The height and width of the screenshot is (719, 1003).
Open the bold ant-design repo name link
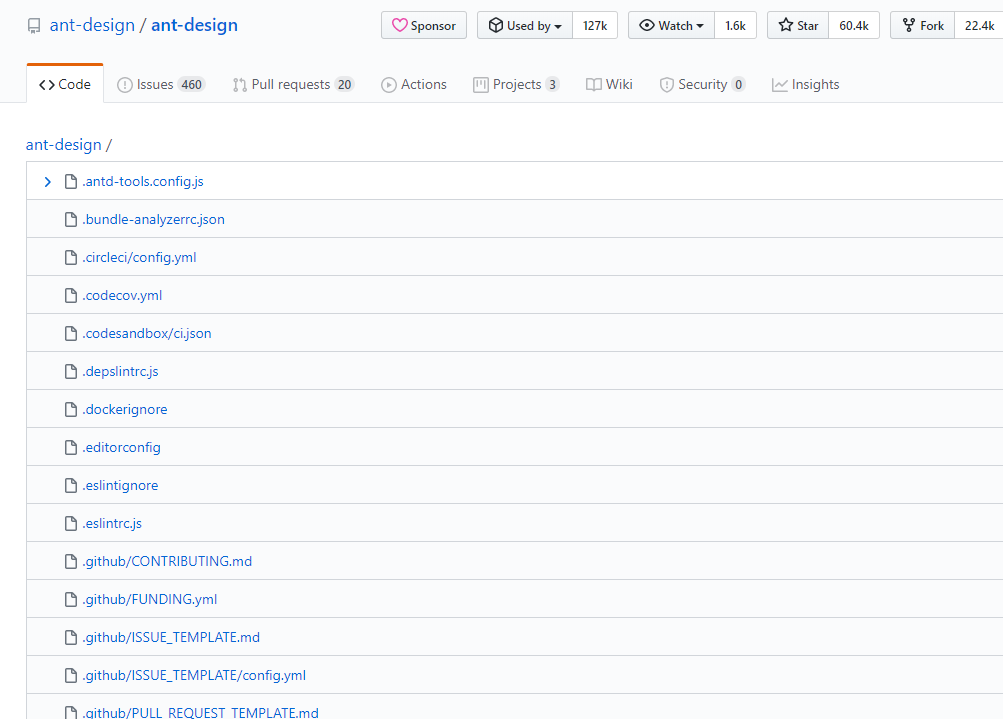[194, 26]
